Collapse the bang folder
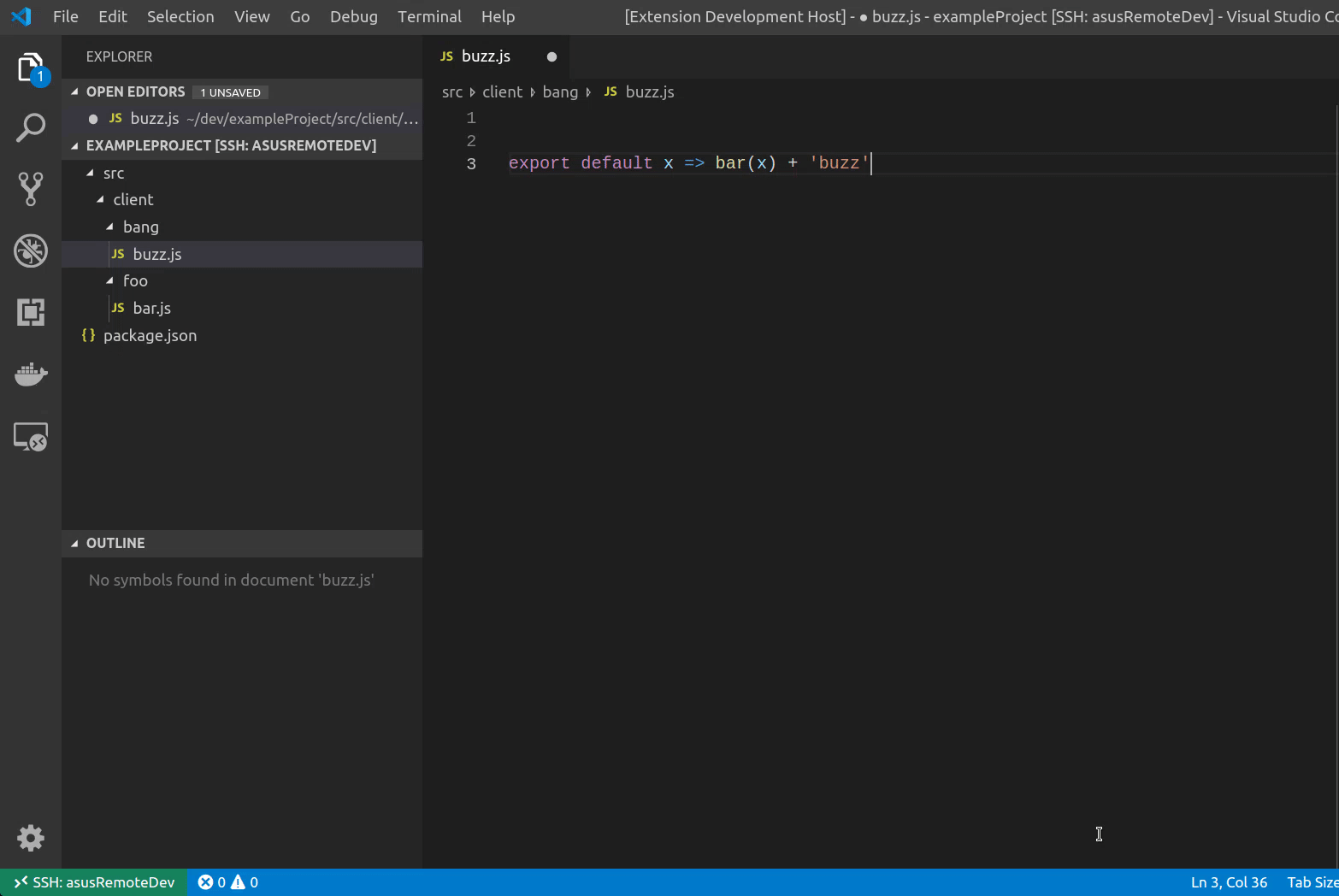Viewport: 1339px width, 896px height. (x=109, y=227)
